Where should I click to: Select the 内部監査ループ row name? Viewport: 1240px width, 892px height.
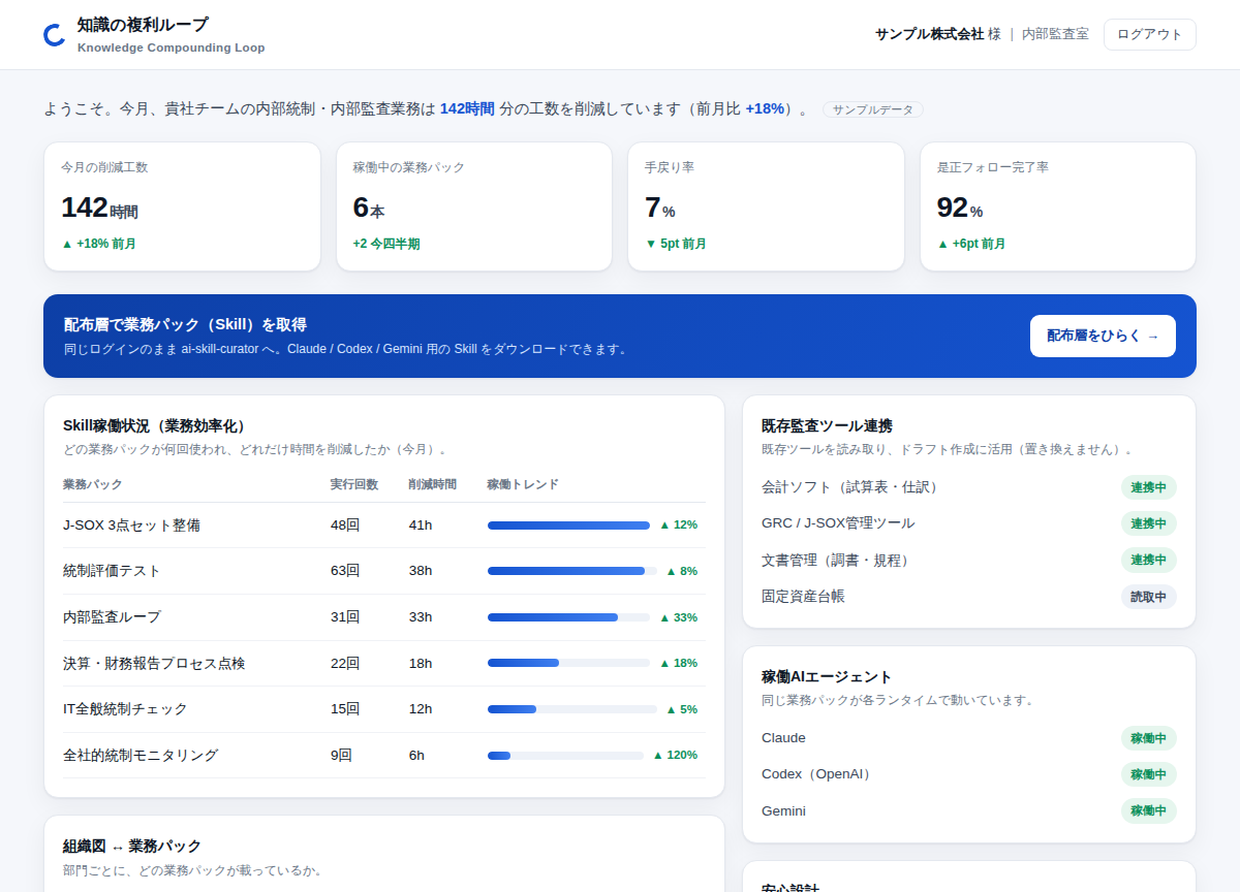(x=112, y=617)
